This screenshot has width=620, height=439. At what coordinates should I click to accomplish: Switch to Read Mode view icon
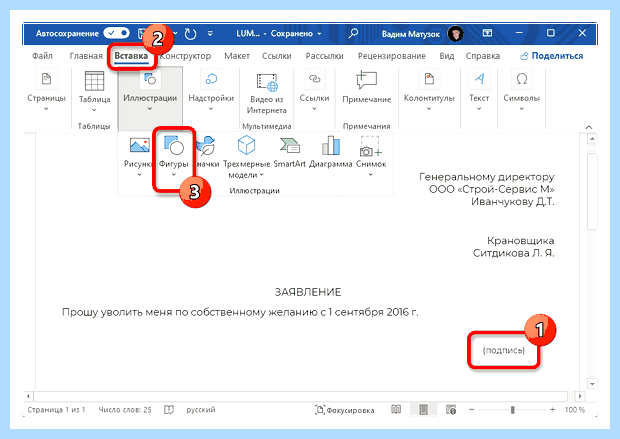[x=396, y=409]
